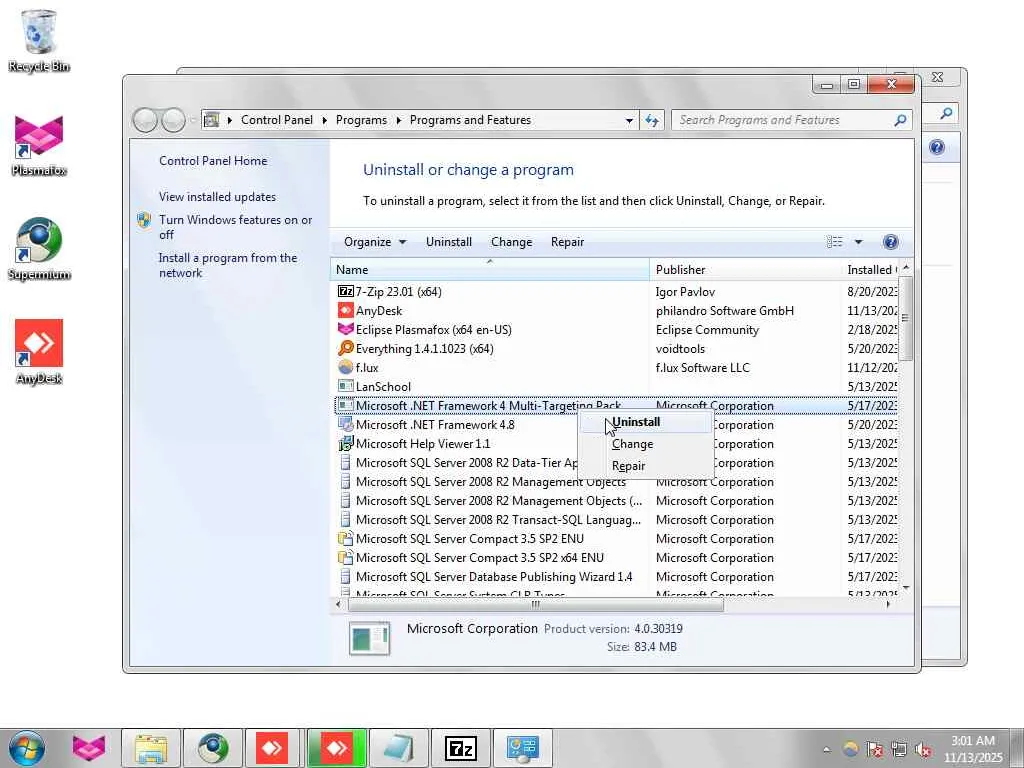Open the Plasmafox desktop shortcut

(x=39, y=145)
